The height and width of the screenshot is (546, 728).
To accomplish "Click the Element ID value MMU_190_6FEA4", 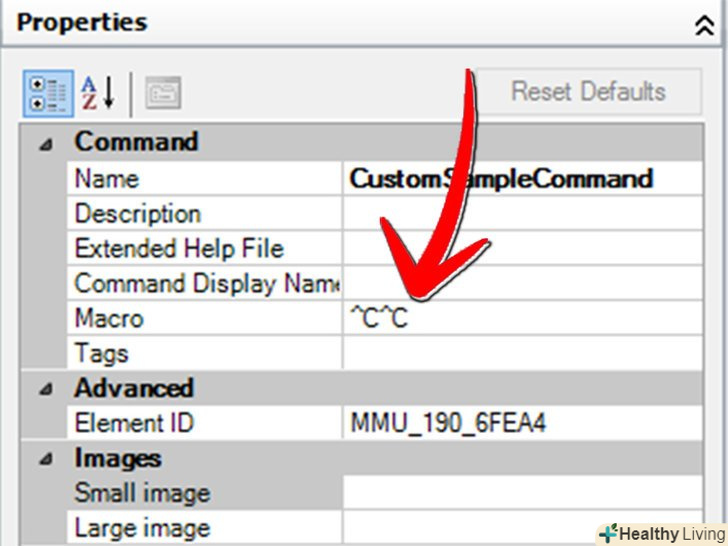I will coord(448,423).
